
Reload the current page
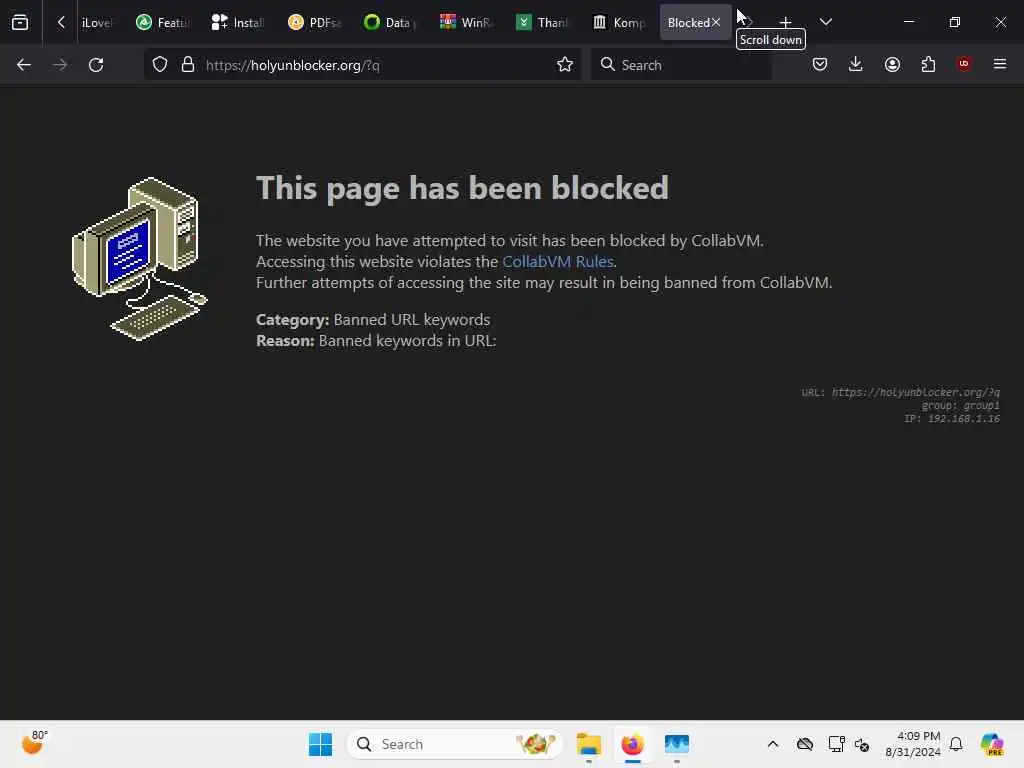click(x=96, y=65)
